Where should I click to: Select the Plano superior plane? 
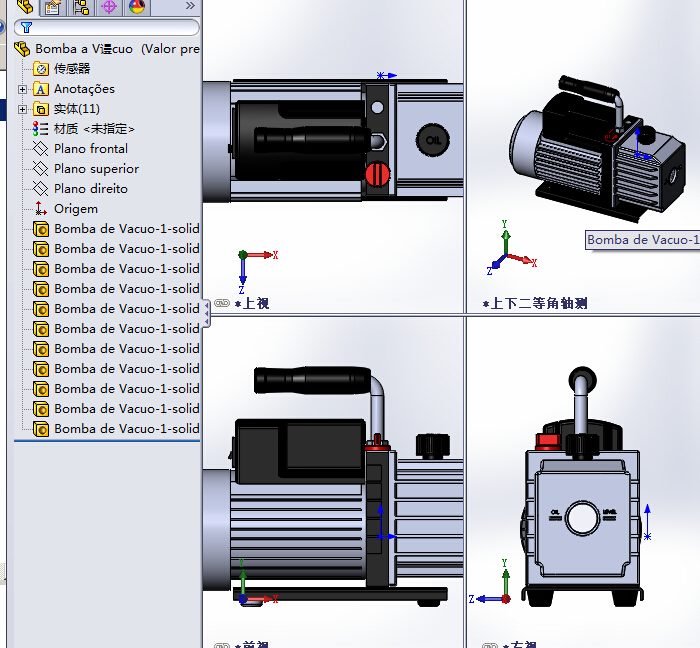point(86,169)
